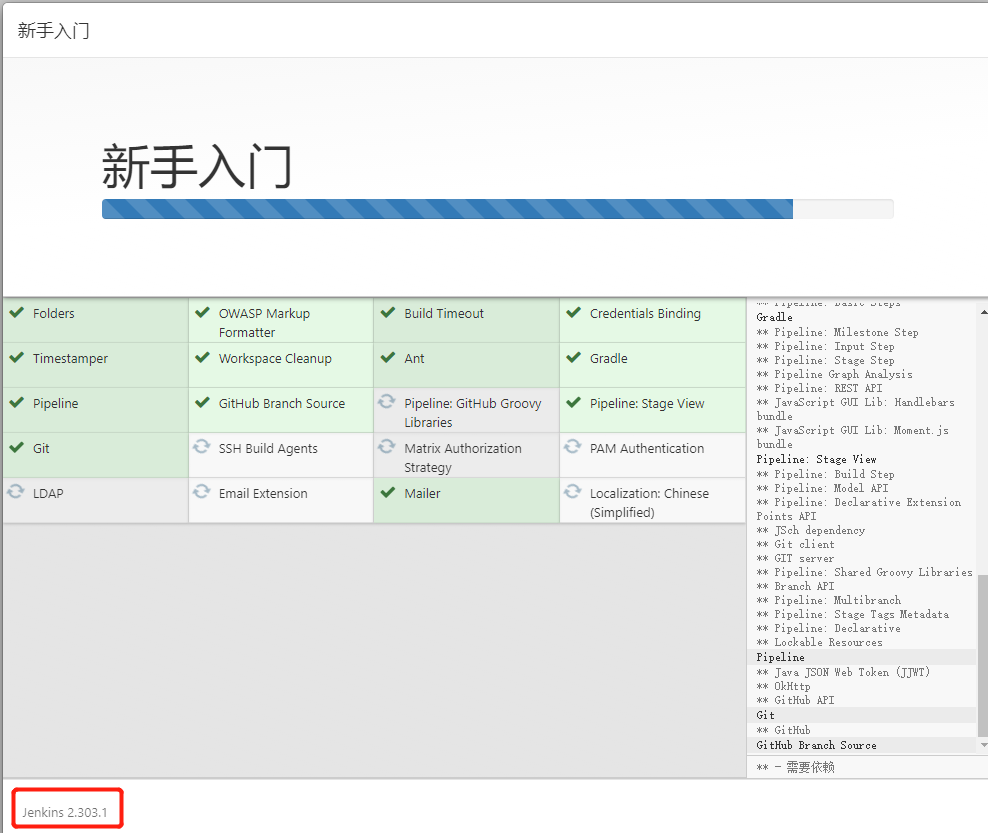Click the "** Pipeline: REST API" log entry

point(819,388)
